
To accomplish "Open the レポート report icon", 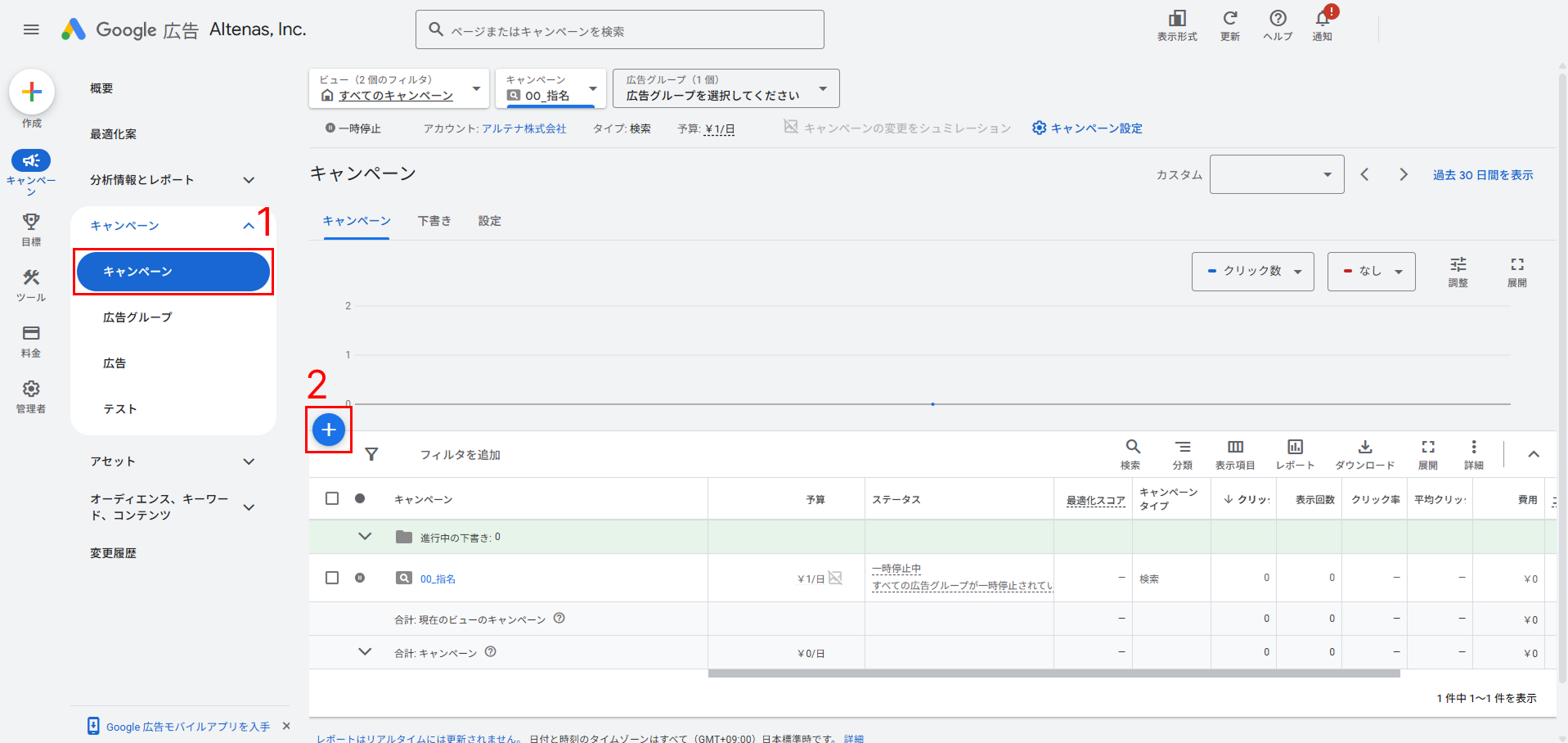I will [x=1295, y=447].
